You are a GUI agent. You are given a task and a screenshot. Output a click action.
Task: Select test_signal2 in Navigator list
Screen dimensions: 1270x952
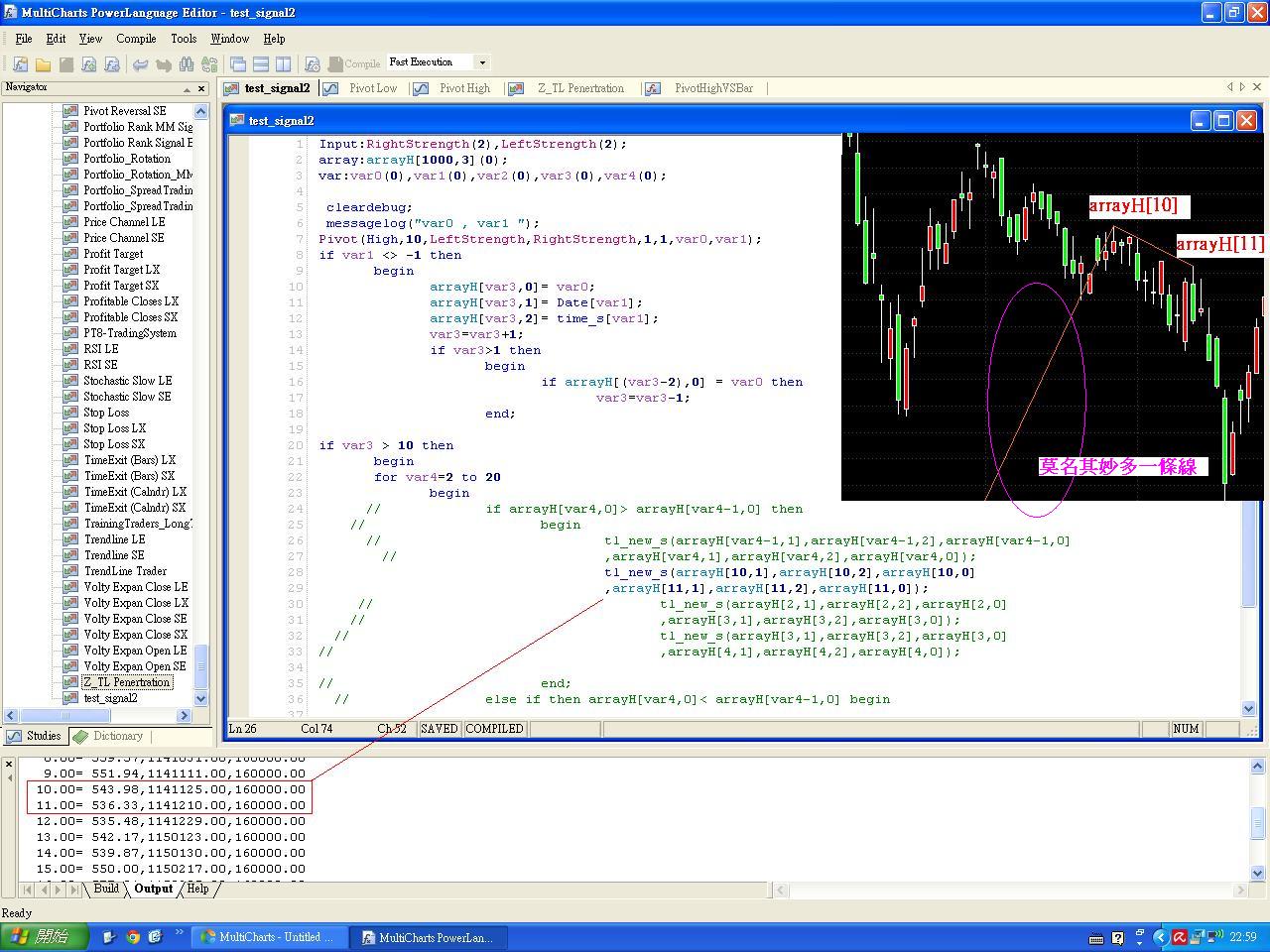[x=110, y=698]
